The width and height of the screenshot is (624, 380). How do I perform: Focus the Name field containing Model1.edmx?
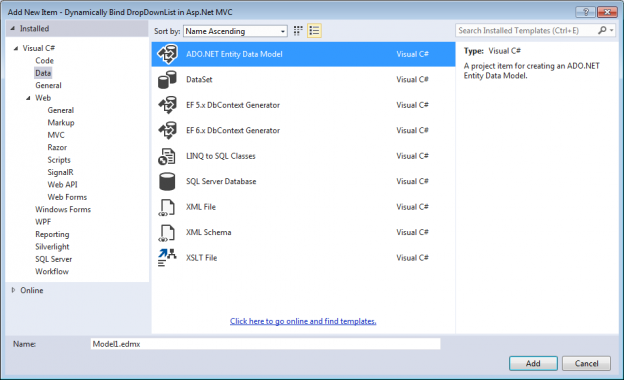coord(265,344)
